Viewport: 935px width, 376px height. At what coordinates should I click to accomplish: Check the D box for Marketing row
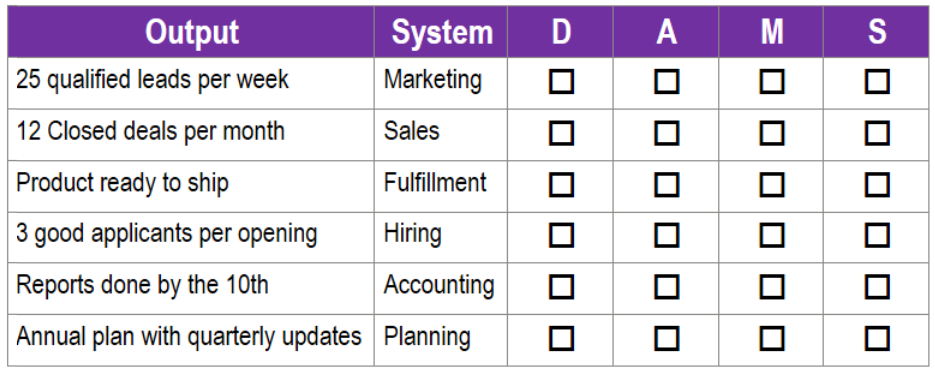click(x=561, y=82)
